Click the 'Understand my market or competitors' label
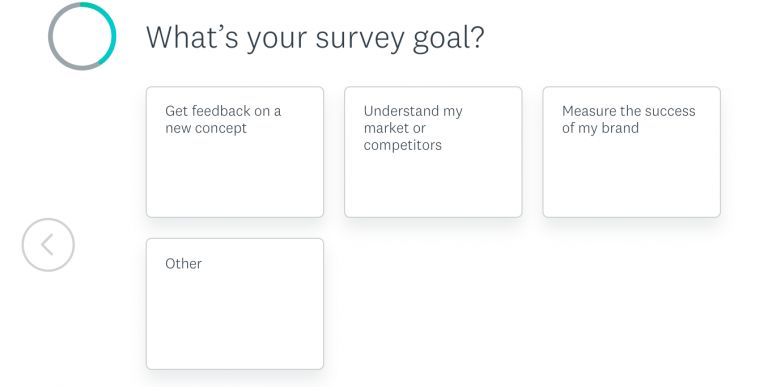The width and height of the screenshot is (768, 387). (x=413, y=128)
